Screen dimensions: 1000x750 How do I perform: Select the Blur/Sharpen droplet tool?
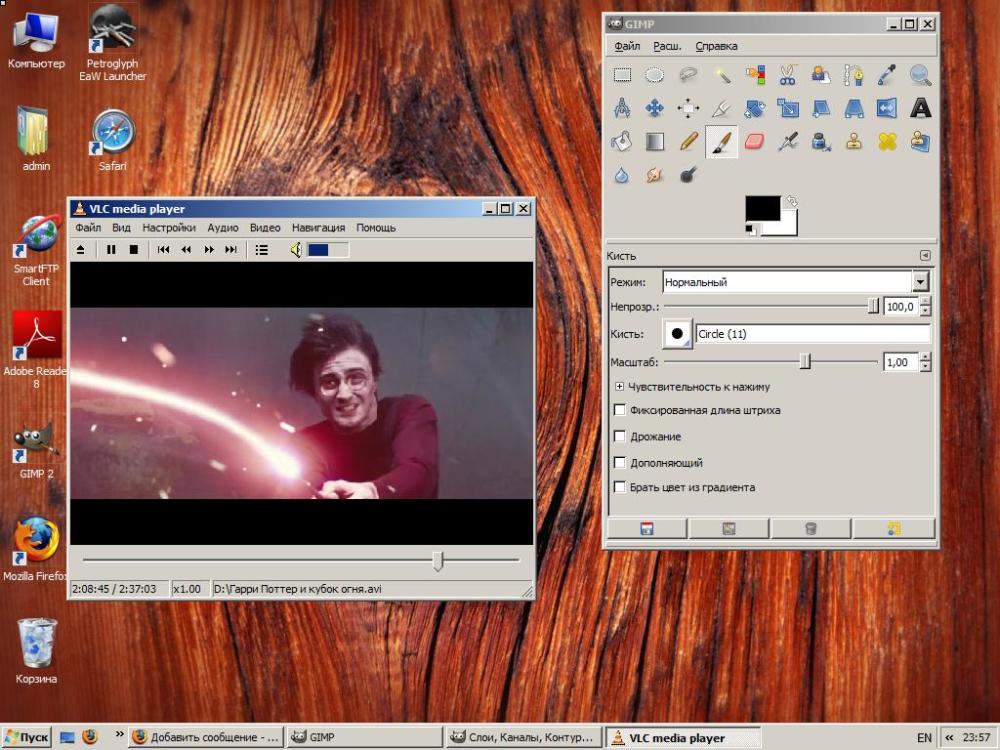[622, 175]
